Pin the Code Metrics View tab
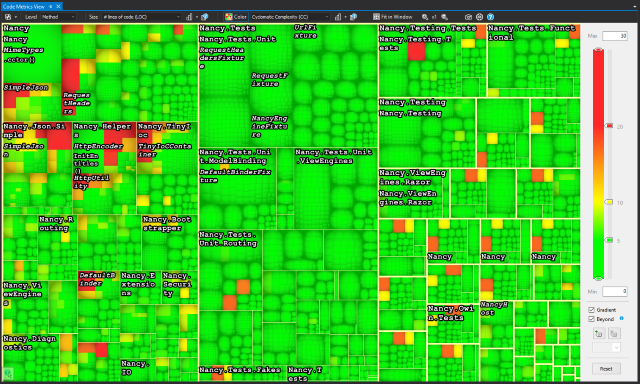The height and width of the screenshot is (384, 640). [51, 7]
